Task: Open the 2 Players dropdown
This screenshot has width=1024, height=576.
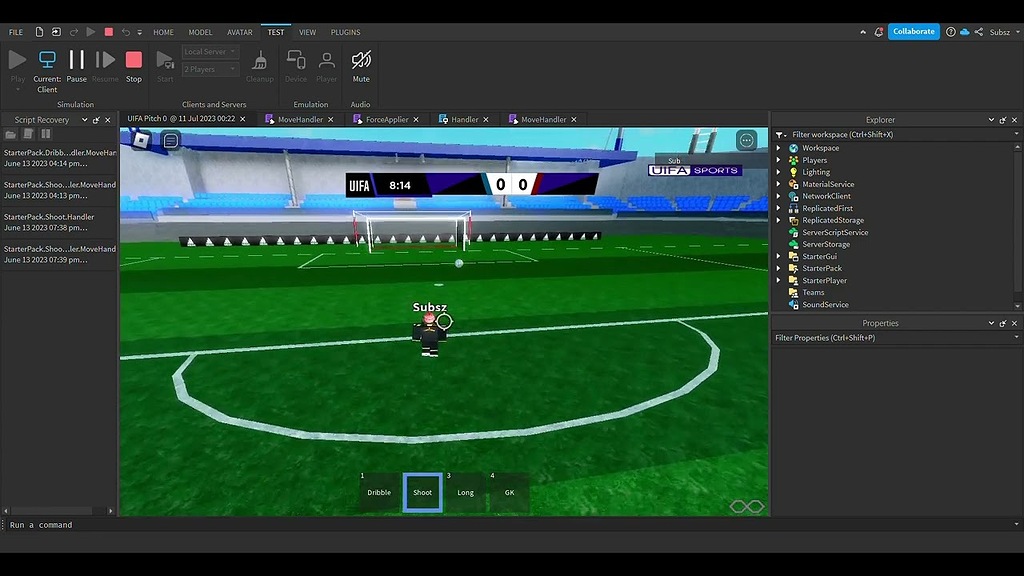Action: 209,69
